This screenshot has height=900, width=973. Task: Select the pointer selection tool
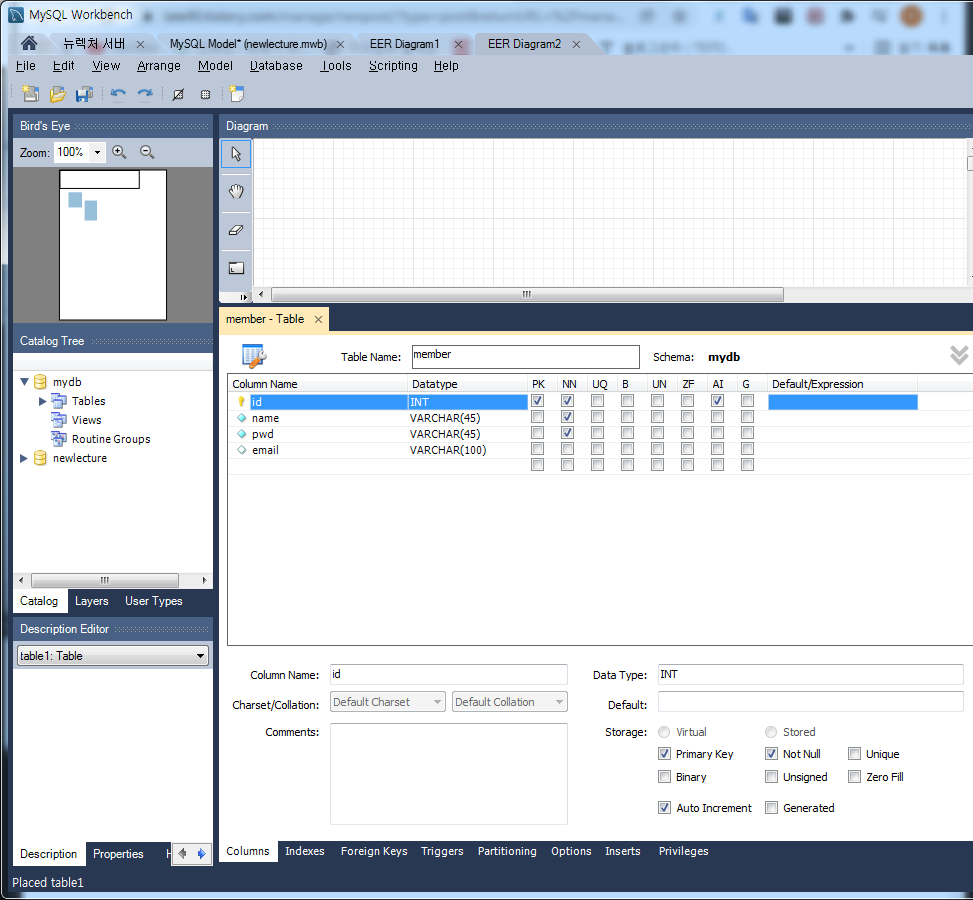pos(236,153)
